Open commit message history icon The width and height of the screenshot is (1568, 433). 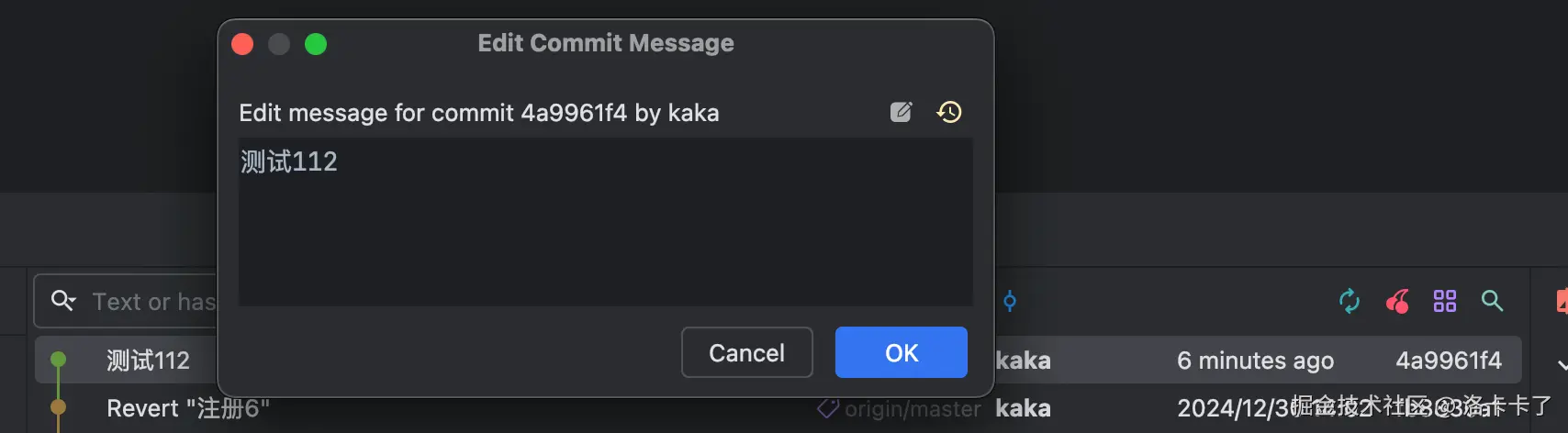click(949, 112)
